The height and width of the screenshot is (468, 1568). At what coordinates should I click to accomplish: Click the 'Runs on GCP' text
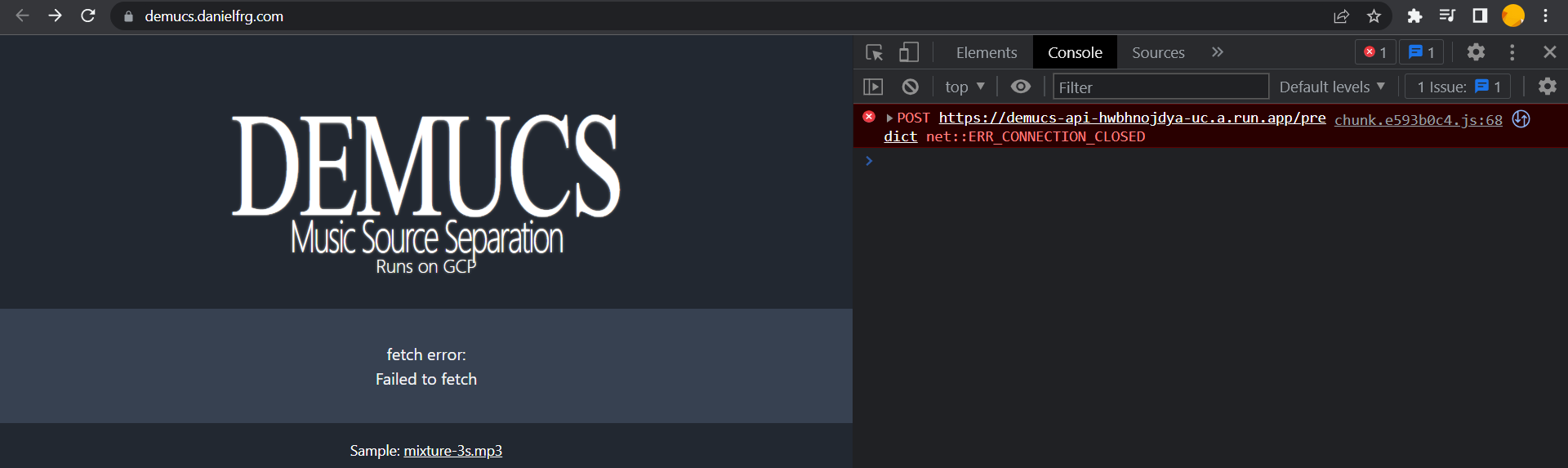[x=425, y=267]
